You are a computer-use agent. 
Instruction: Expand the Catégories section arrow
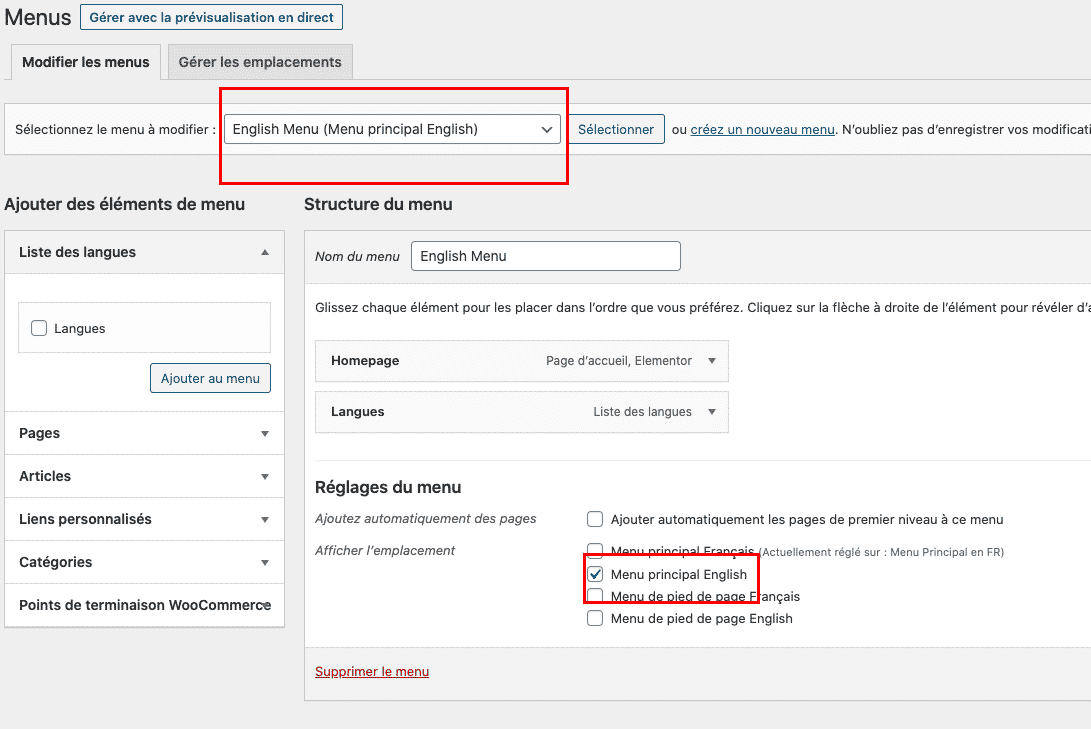point(265,563)
